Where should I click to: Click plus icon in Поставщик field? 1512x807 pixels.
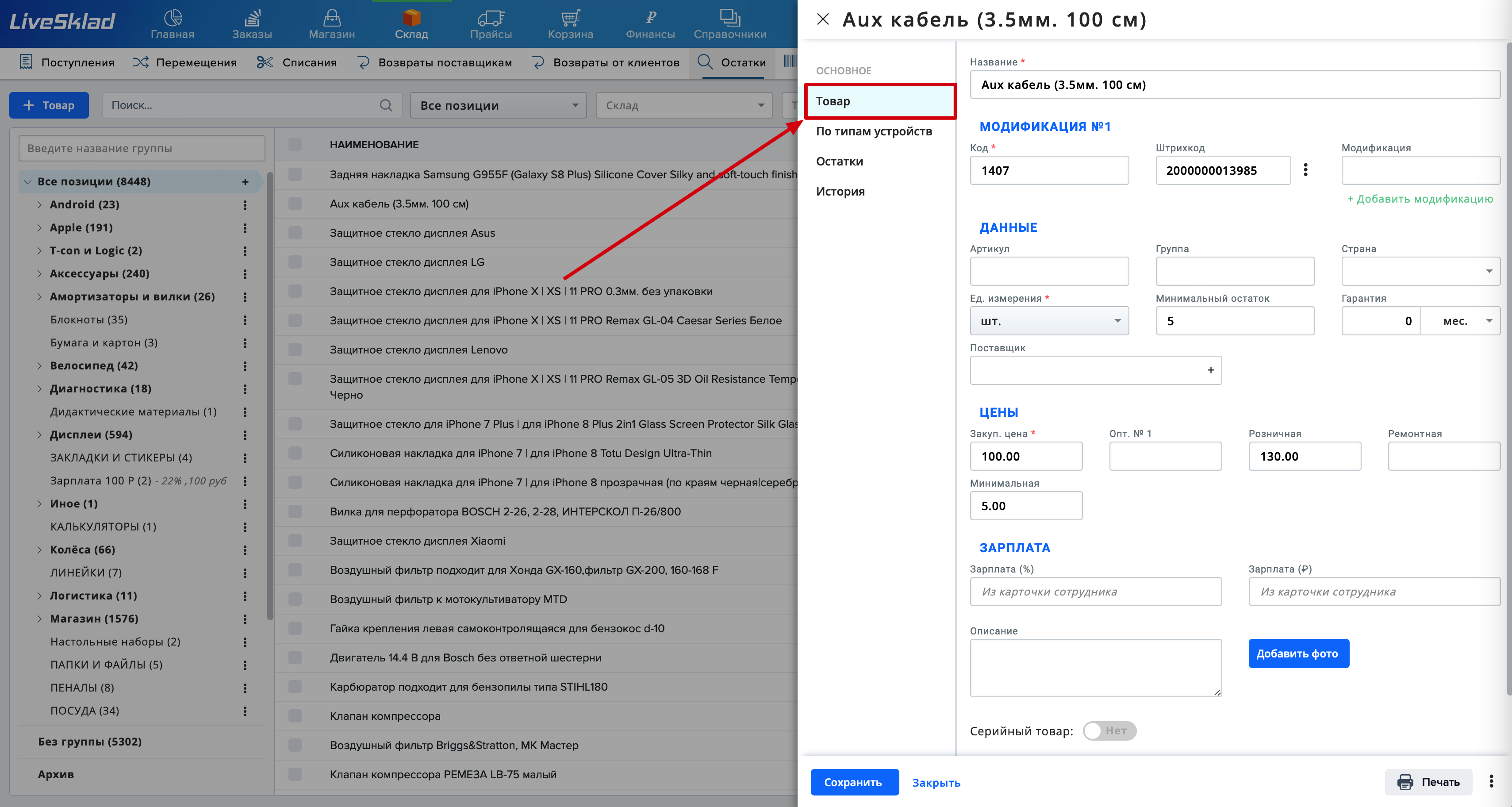1210,370
